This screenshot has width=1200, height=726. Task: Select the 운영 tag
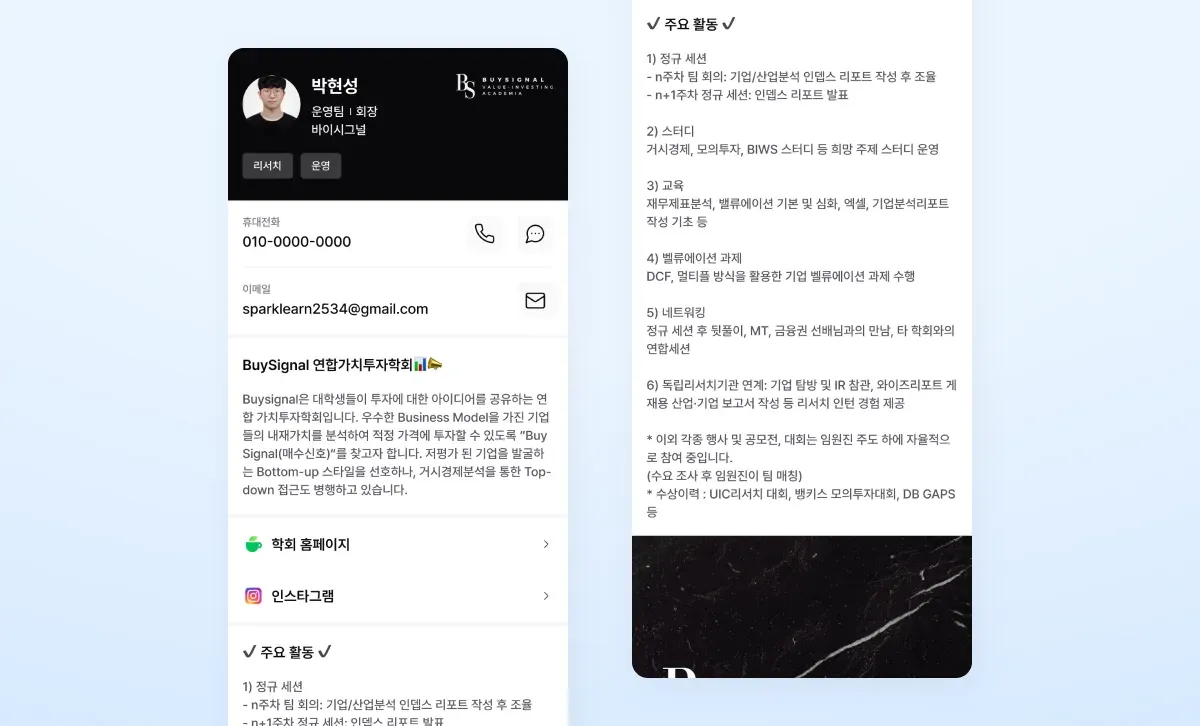(x=321, y=166)
